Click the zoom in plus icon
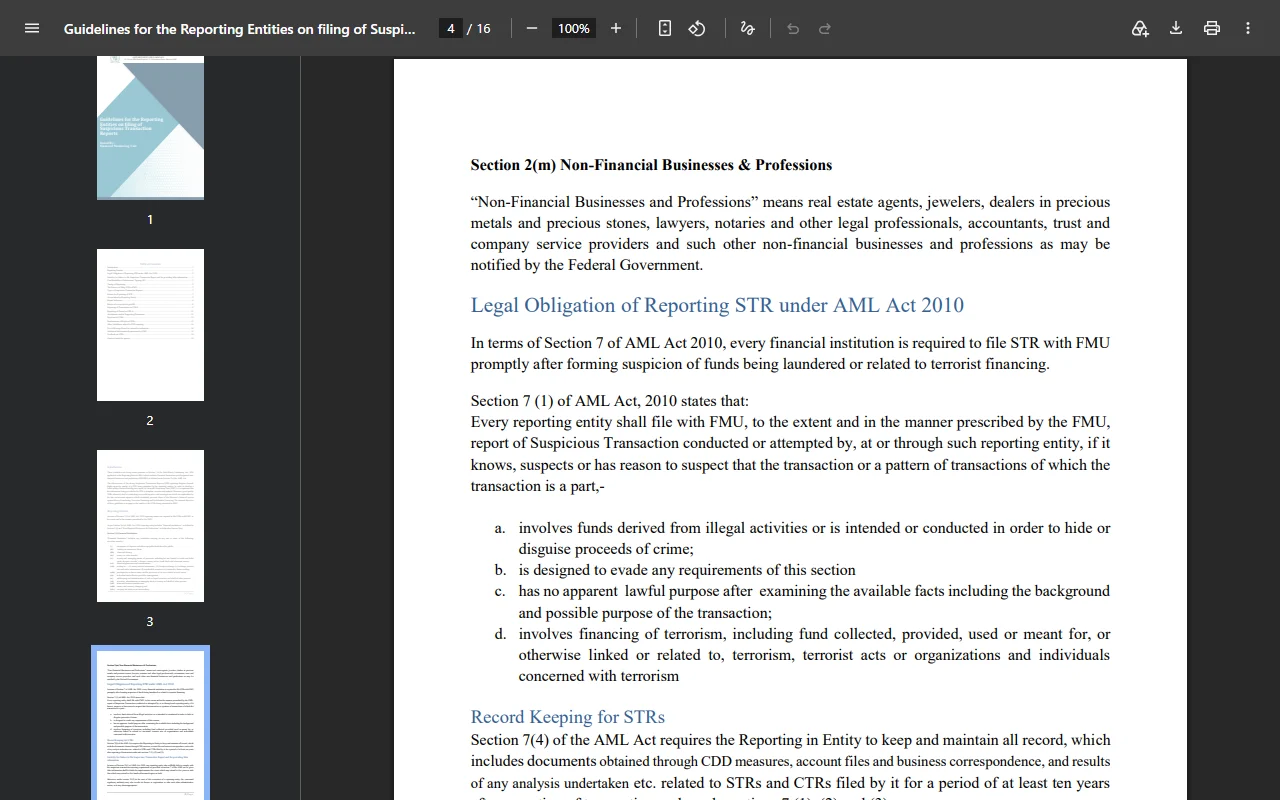This screenshot has width=1280, height=800. 616,28
